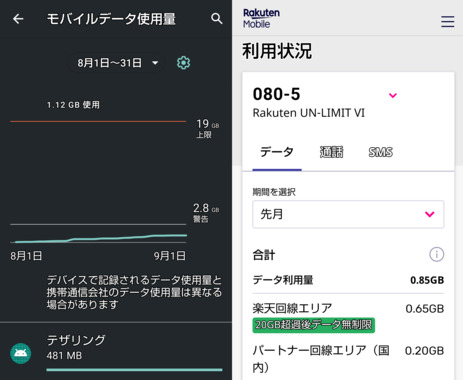Click the 20GB超過後データ無制限 green badge
Viewport: 463px width, 380px height.
click(x=314, y=325)
